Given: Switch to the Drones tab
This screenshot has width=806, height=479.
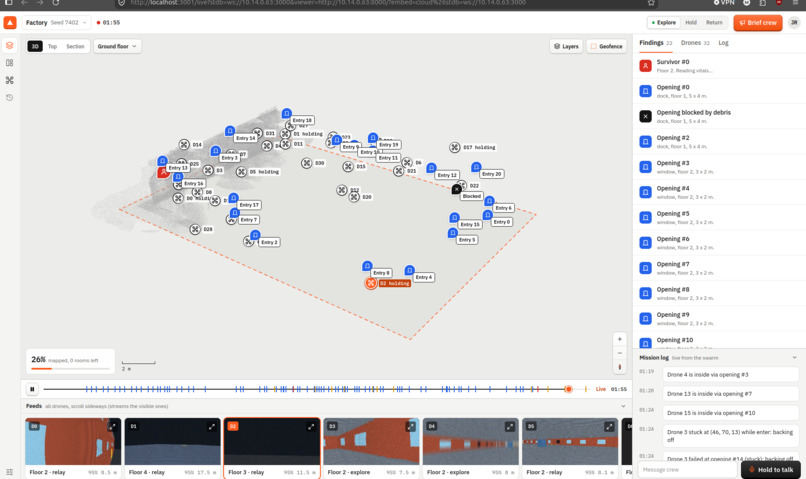Looking at the screenshot, I should click(695, 43).
